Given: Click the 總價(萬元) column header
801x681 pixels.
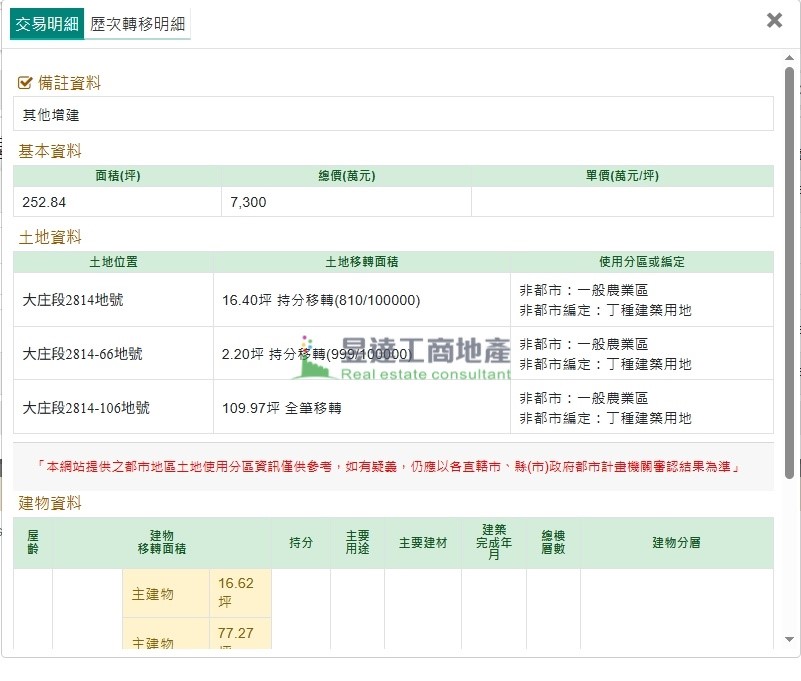Looking at the screenshot, I should pos(346,176).
